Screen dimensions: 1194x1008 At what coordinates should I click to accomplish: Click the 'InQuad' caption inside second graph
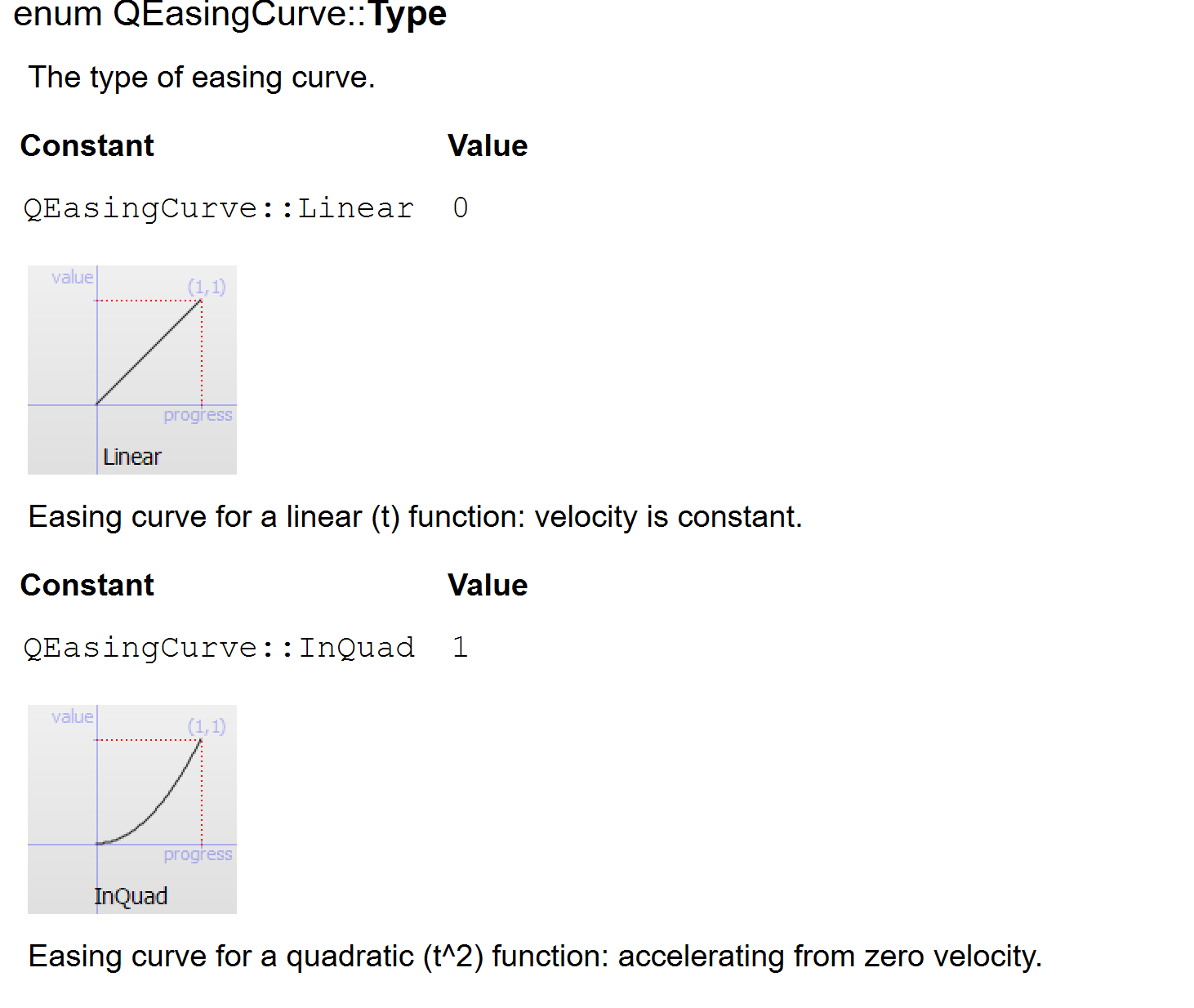131,896
